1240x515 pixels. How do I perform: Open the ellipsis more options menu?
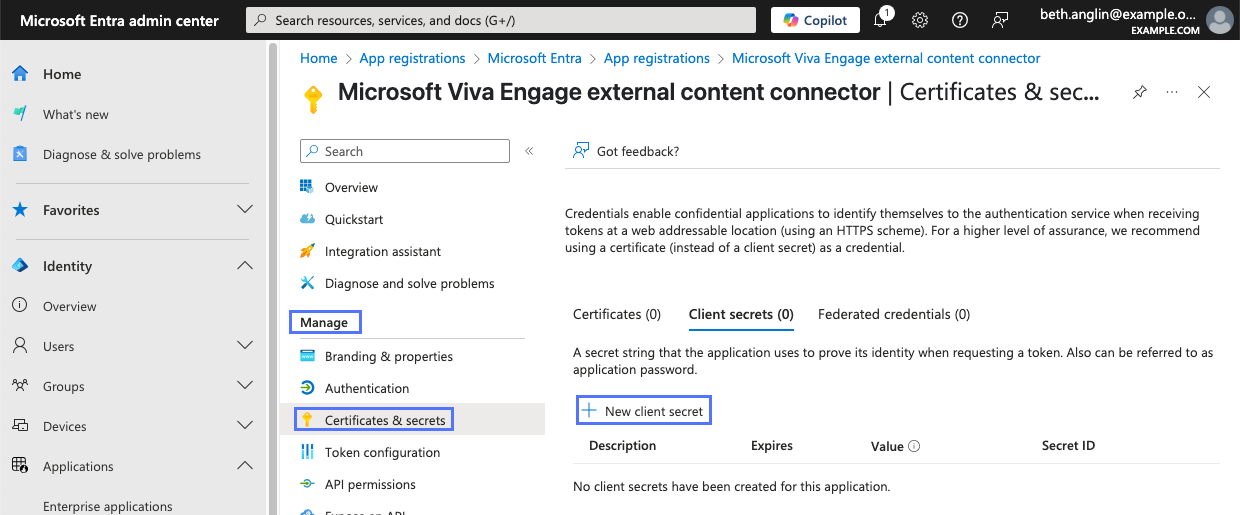pyautogui.click(x=1172, y=92)
